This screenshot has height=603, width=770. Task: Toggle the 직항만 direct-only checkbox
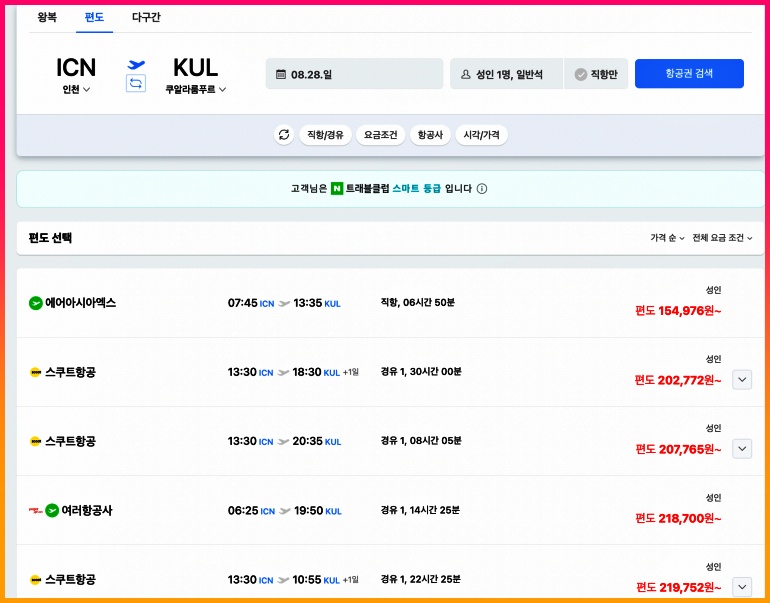click(581, 75)
